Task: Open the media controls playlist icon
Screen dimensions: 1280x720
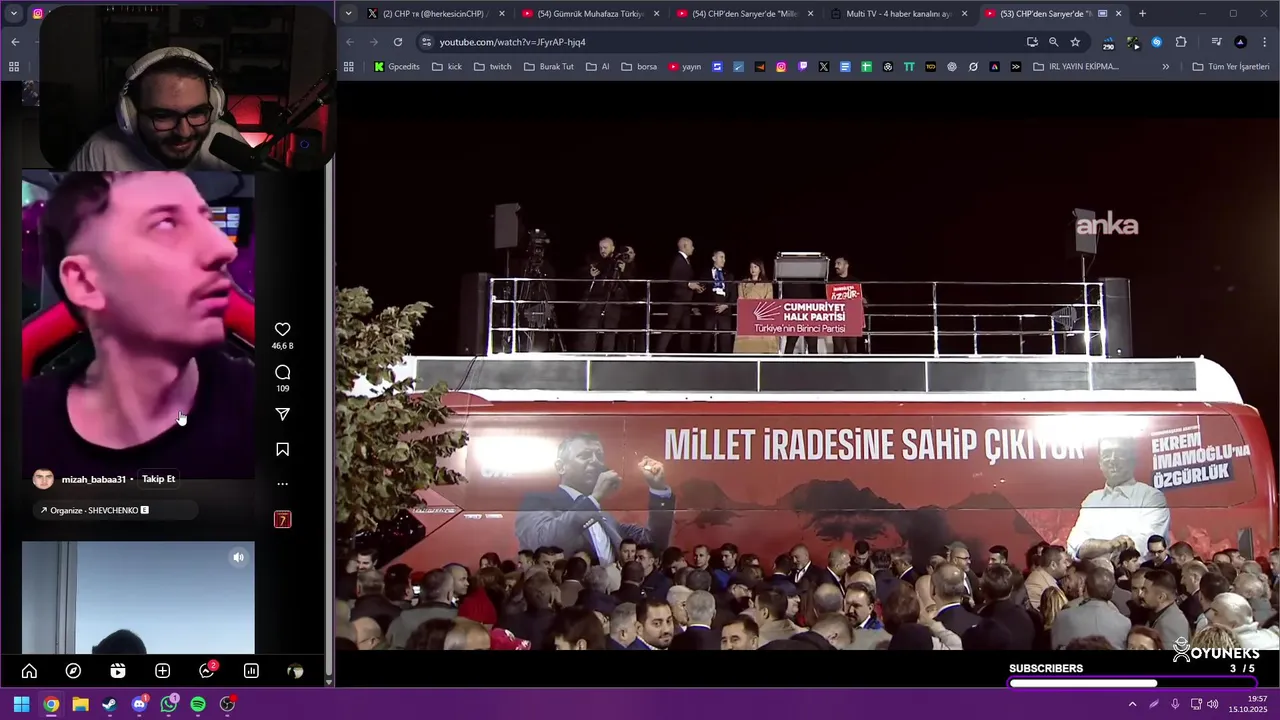Action: [1216, 42]
